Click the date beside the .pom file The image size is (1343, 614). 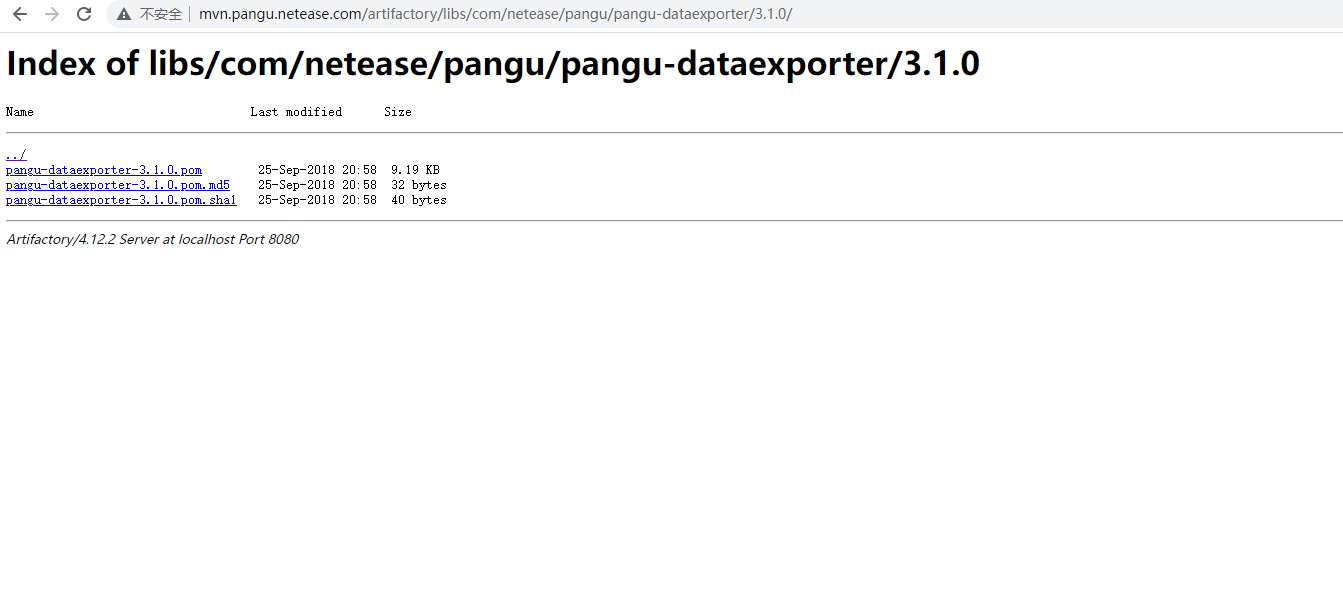pos(317,170)
